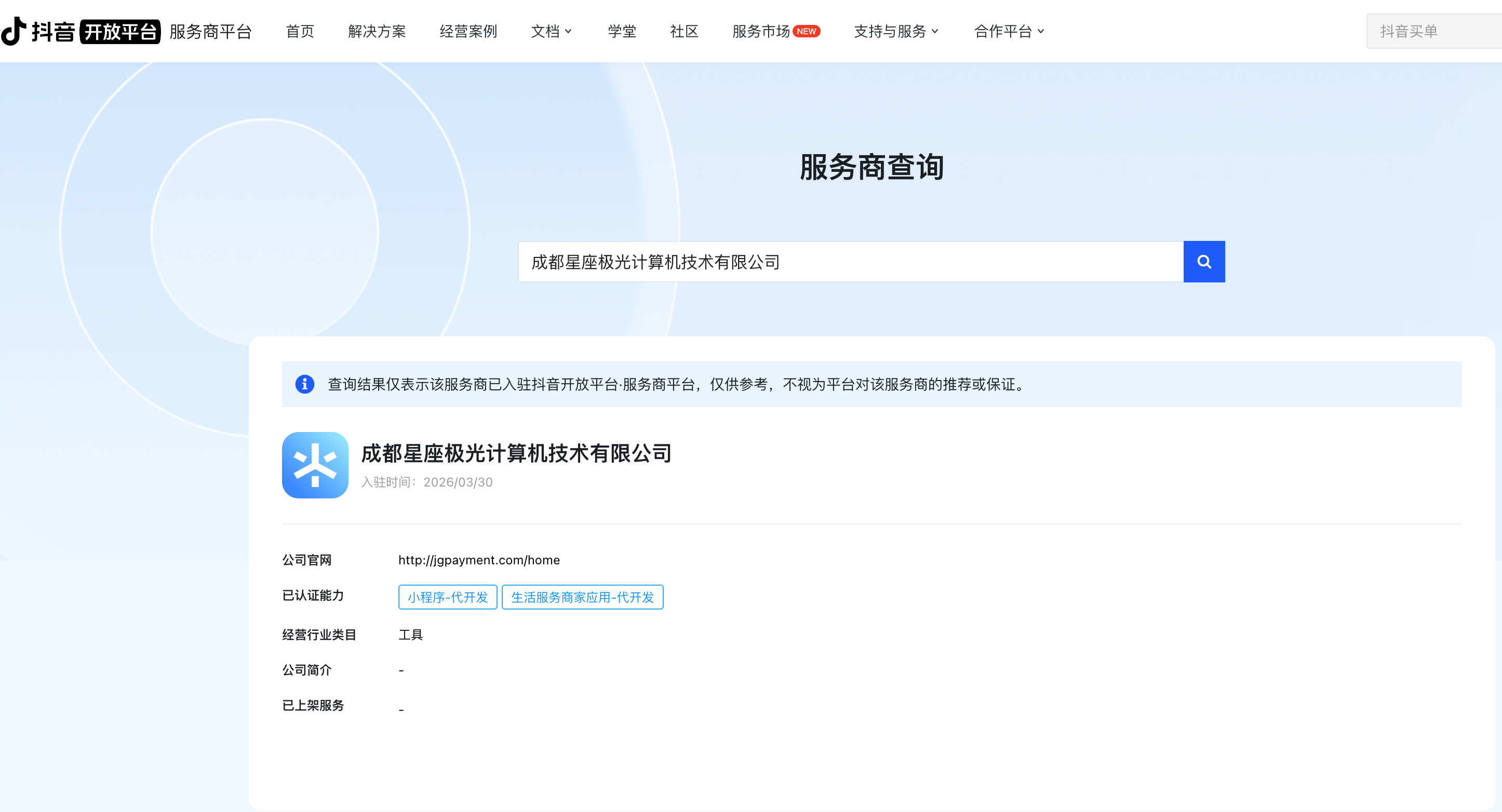The image size is (1502, 812).
Task: Expand the 文档 dropdown menu
Action: [x=551, y=31]
